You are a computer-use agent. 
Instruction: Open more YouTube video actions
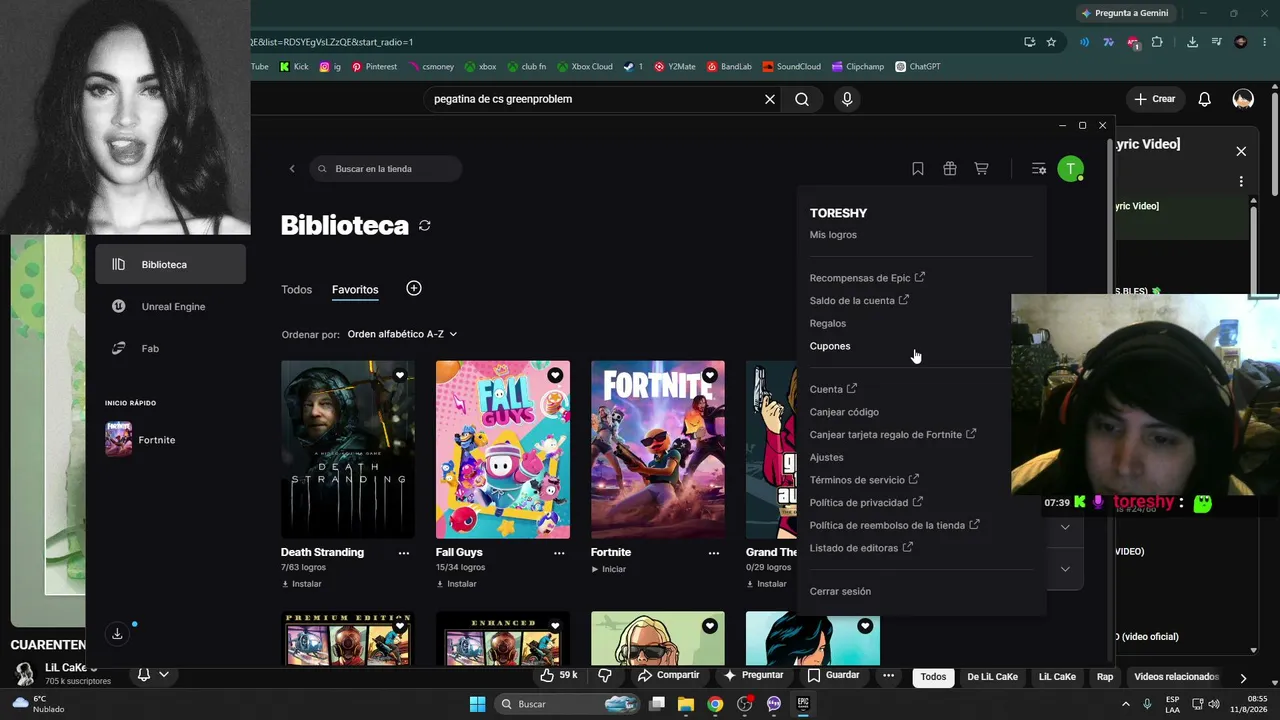tap(888, 675)
